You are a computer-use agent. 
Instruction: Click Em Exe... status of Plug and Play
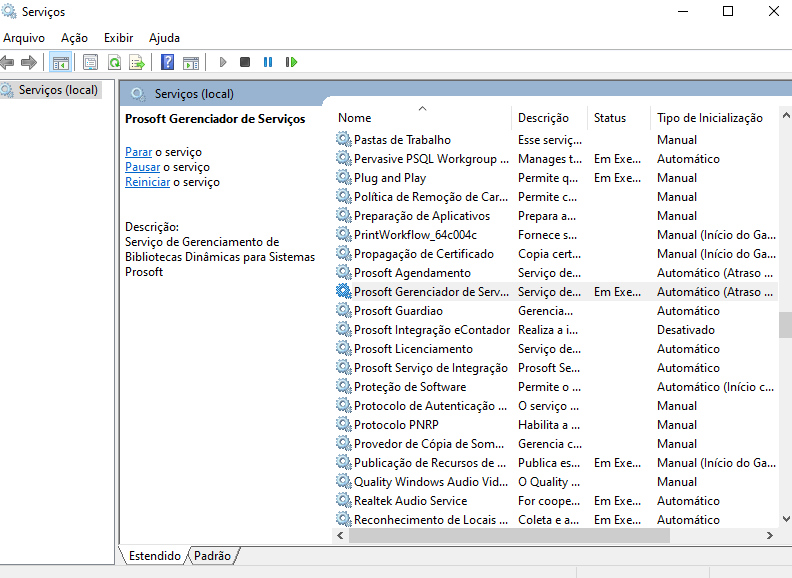617,178
